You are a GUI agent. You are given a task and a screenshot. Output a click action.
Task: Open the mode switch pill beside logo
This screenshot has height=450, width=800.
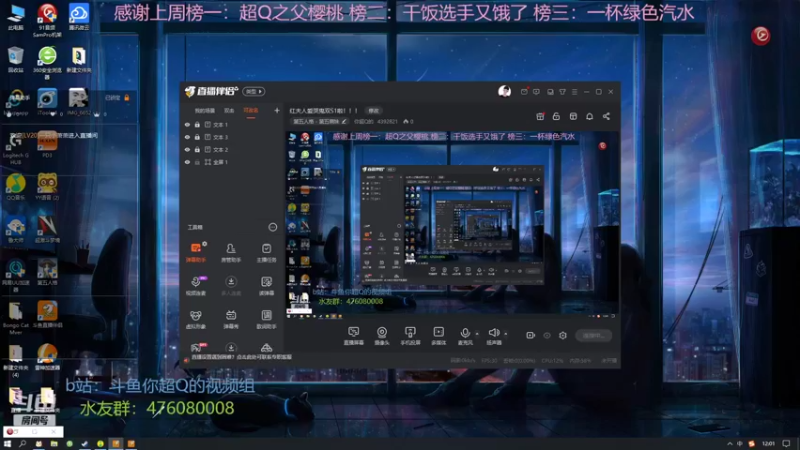coord(254,91)
